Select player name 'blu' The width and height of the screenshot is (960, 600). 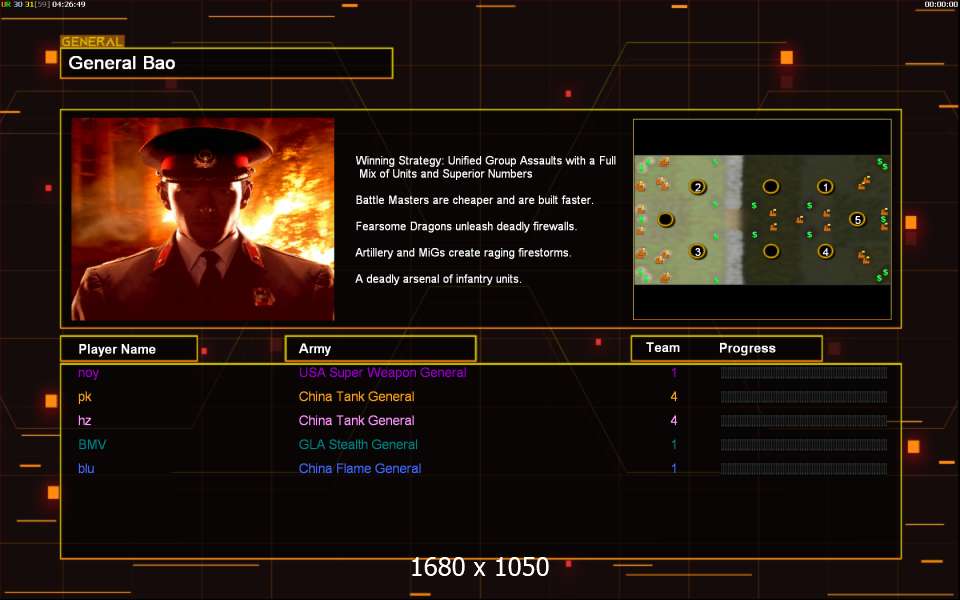86,468
